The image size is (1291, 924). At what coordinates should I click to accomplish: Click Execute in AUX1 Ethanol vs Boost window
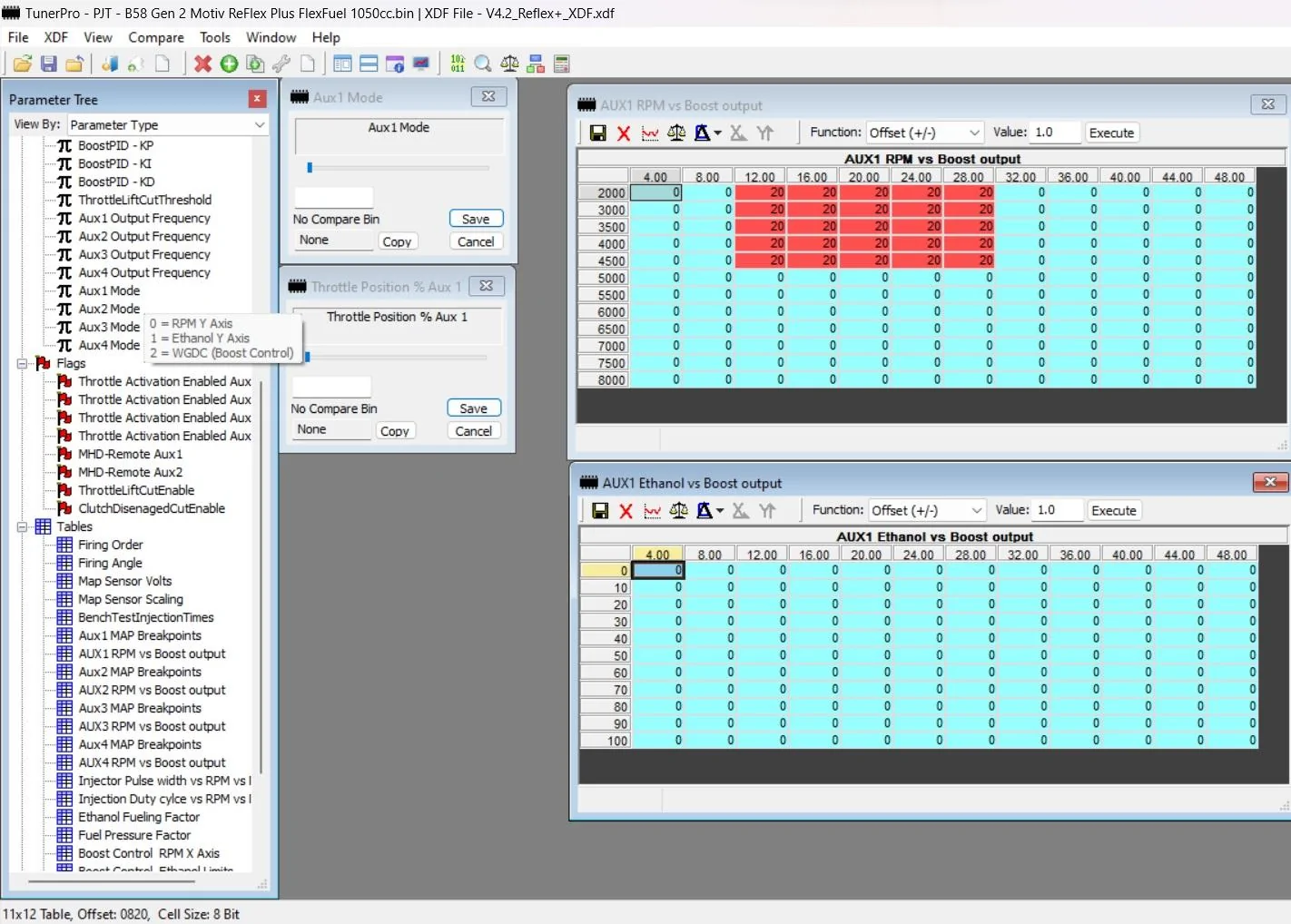[1114, 510]
